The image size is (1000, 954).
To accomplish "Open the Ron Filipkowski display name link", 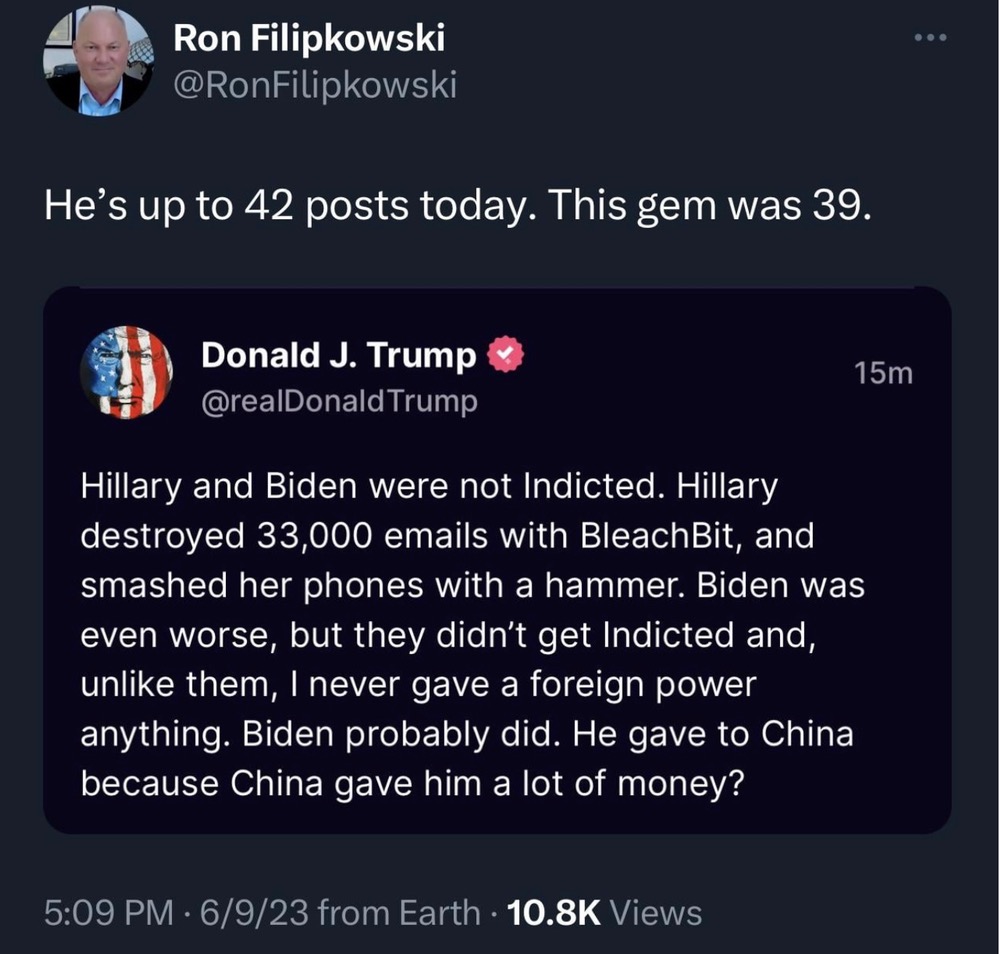I will coord(309,39).
